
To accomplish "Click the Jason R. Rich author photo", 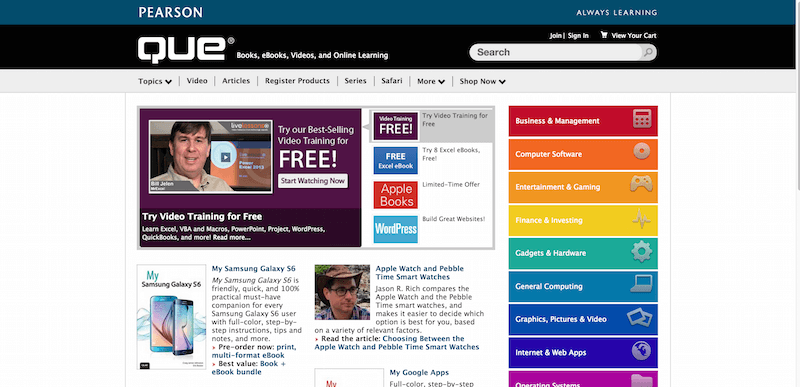I will (342, 292).
